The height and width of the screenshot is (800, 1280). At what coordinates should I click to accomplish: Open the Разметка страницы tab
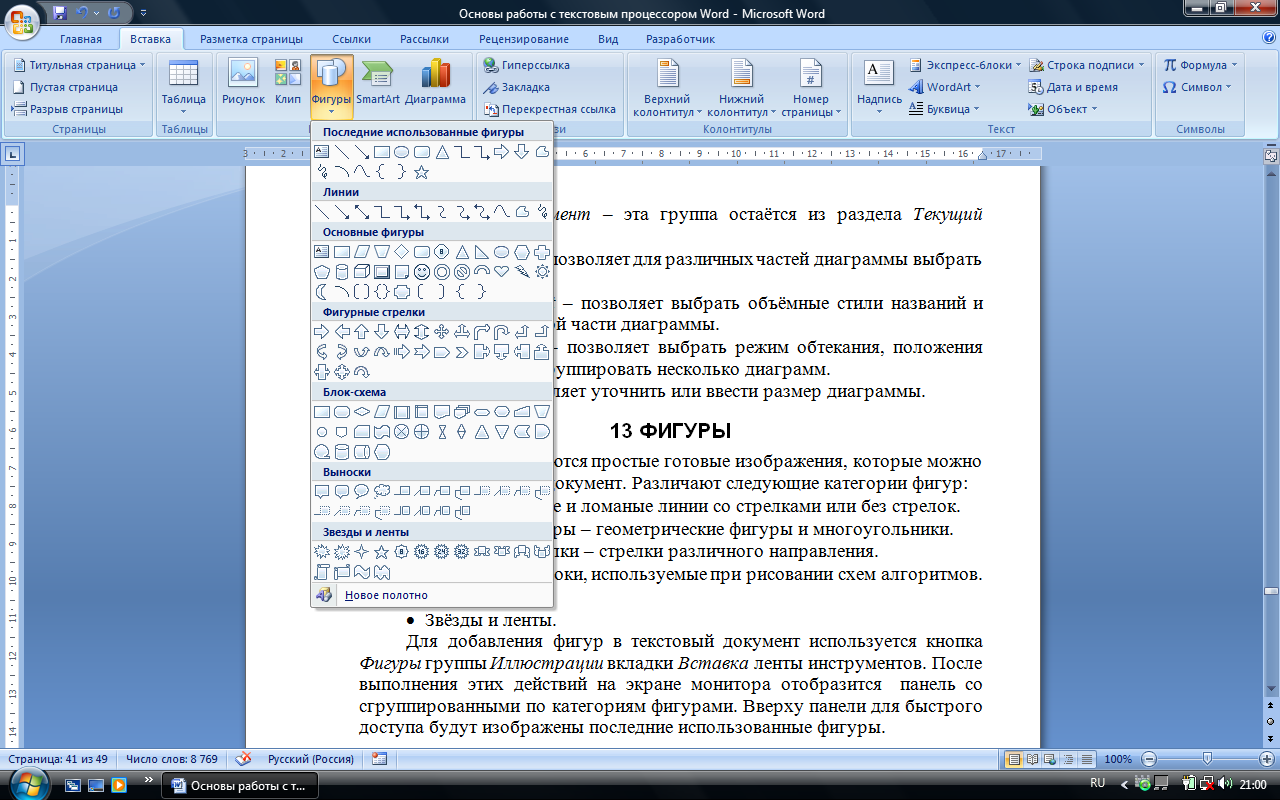pyautogui.click(x=251, y=39)
